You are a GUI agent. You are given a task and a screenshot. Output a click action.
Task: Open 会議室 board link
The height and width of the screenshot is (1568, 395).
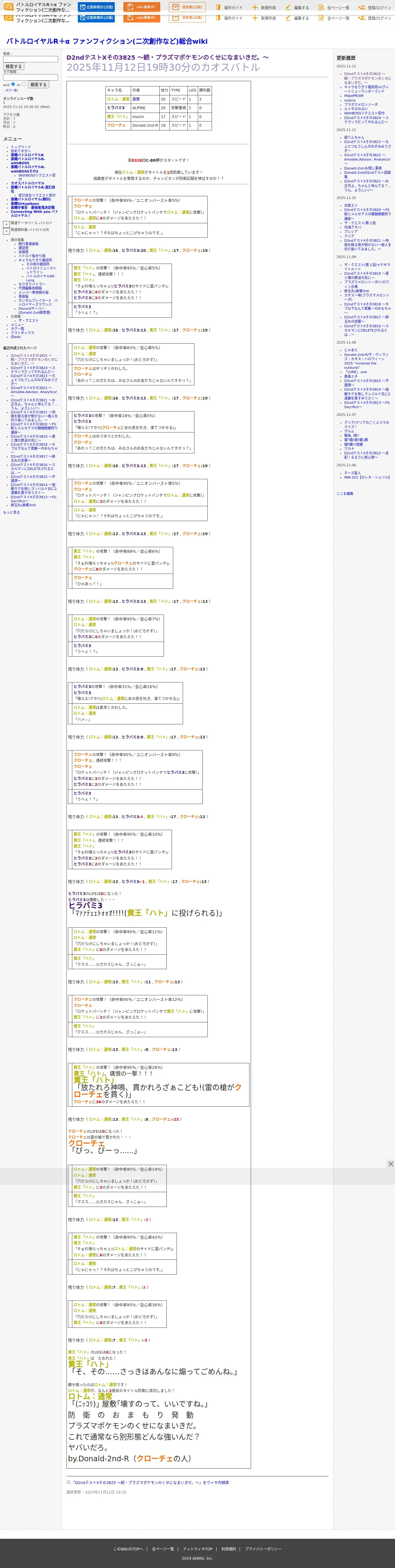click(x=23, y=251)
